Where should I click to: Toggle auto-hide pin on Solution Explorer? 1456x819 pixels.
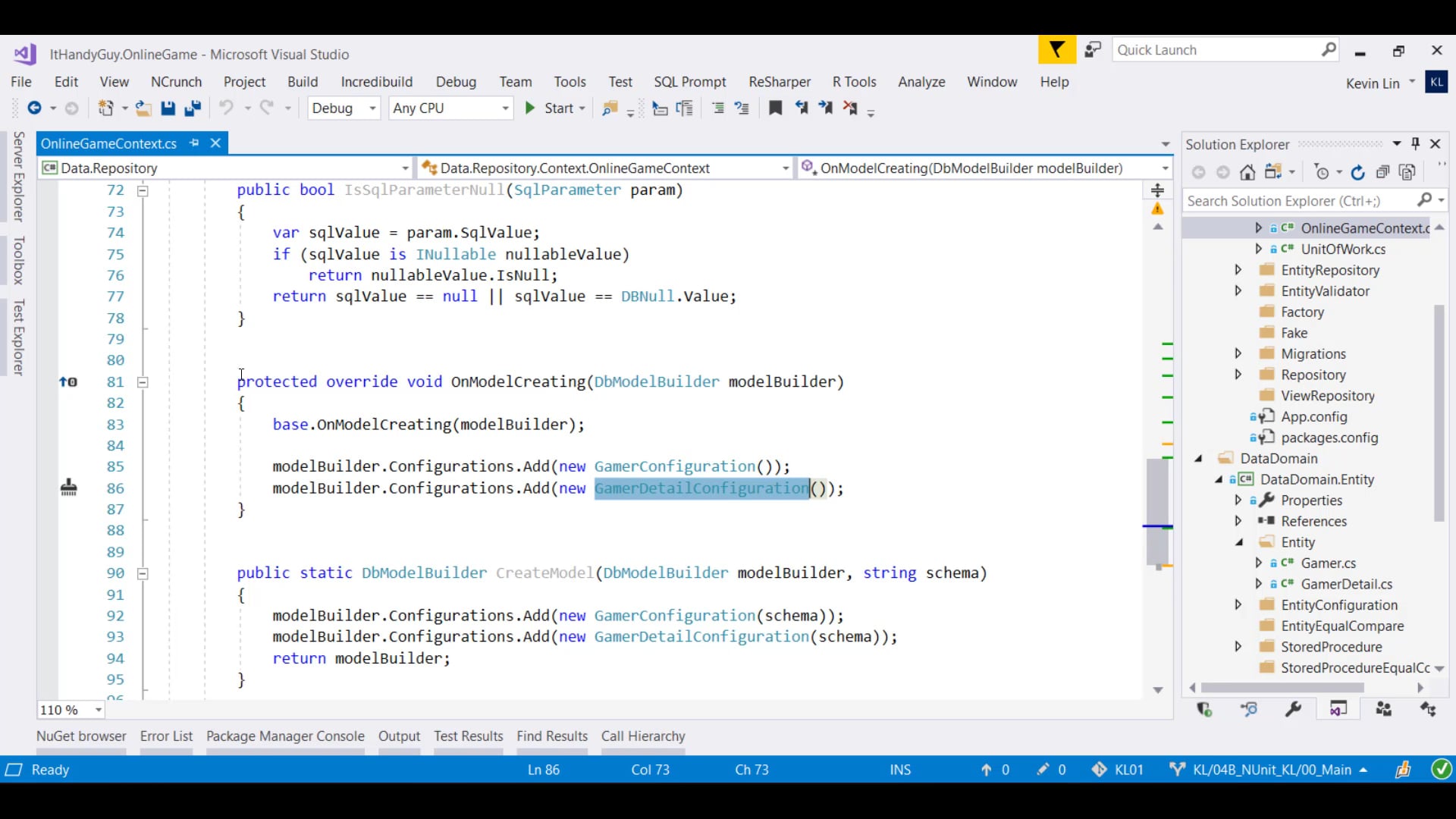[x=1415, y=143]
